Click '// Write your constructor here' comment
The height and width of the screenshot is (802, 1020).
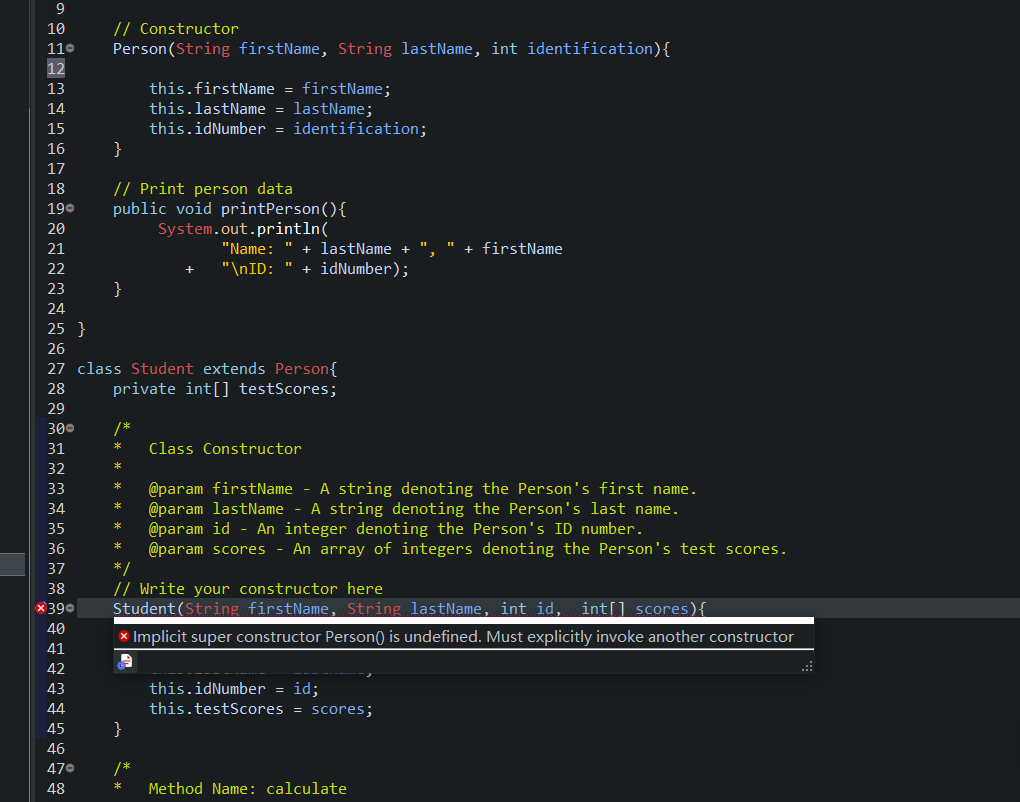(248, 589)
